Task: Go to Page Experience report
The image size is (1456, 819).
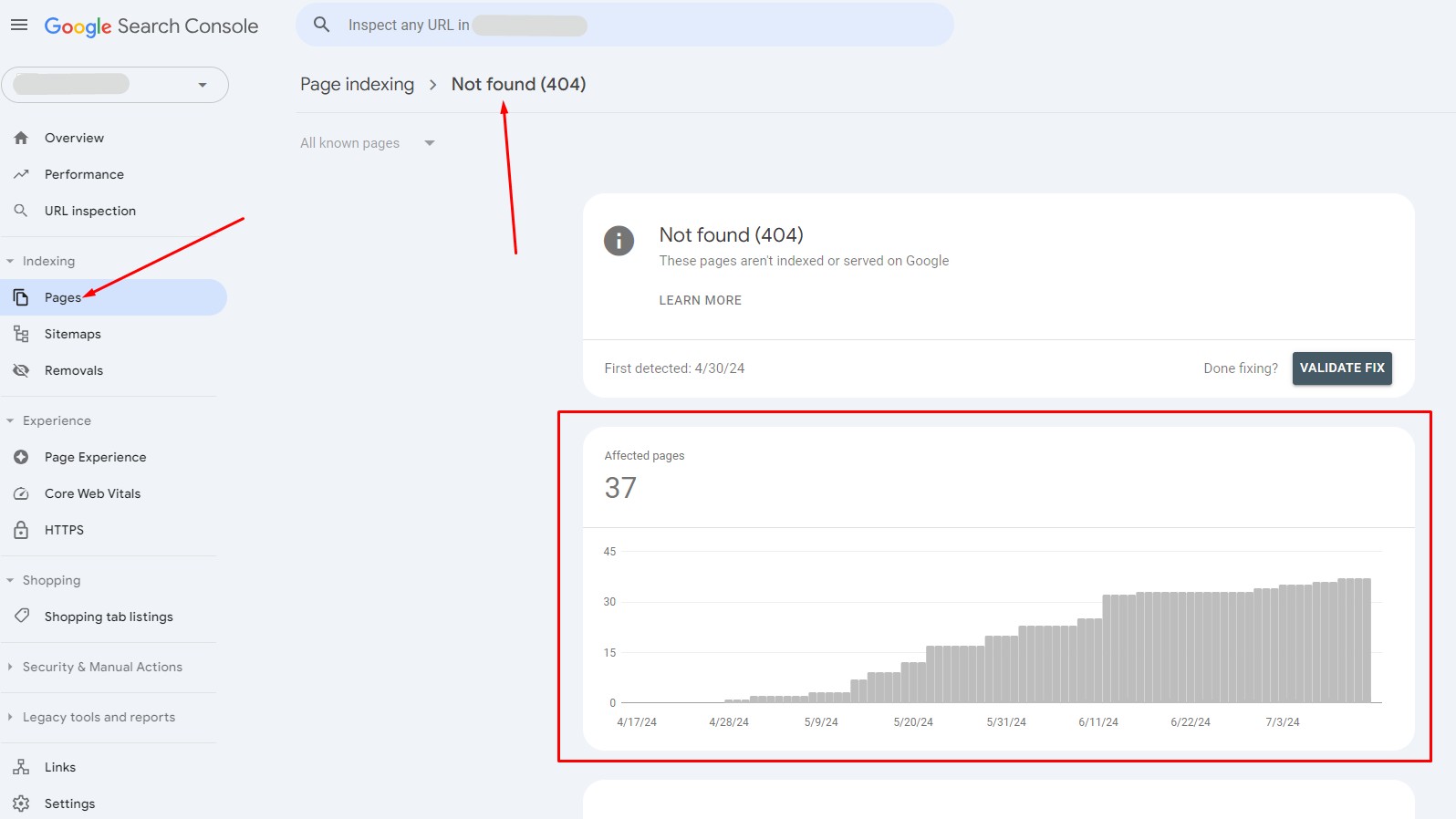Action: (x=95, y=457)
